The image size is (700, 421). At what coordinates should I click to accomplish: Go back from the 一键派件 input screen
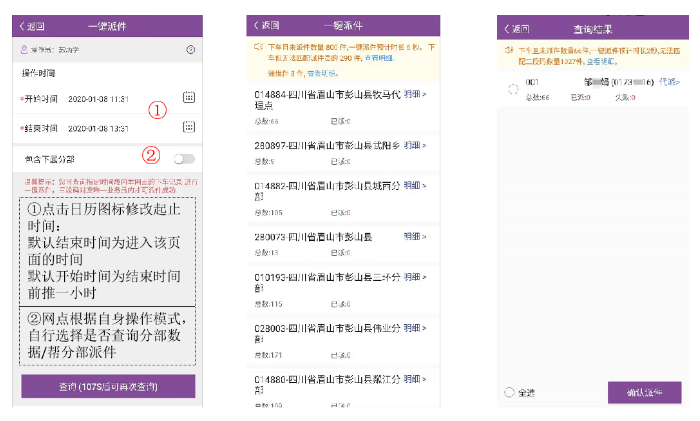pyautogui.click(x=32, y=25)
